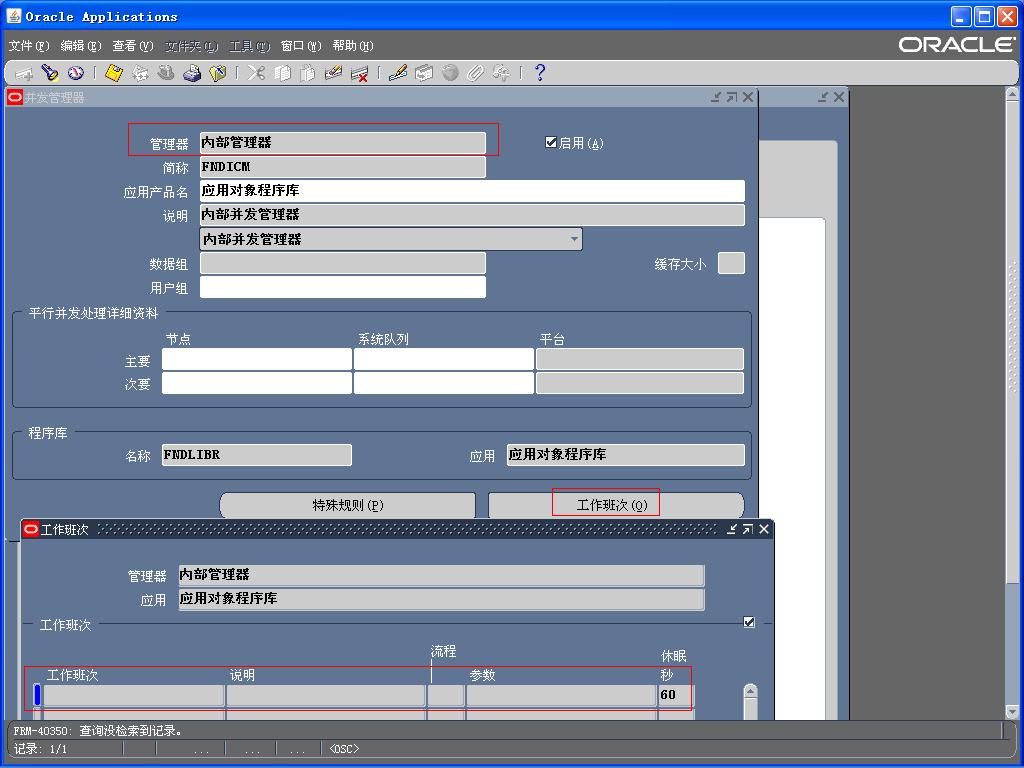
Task: Click the blue current record indicator
Action: pyautogui.click(x=37, y=695)
